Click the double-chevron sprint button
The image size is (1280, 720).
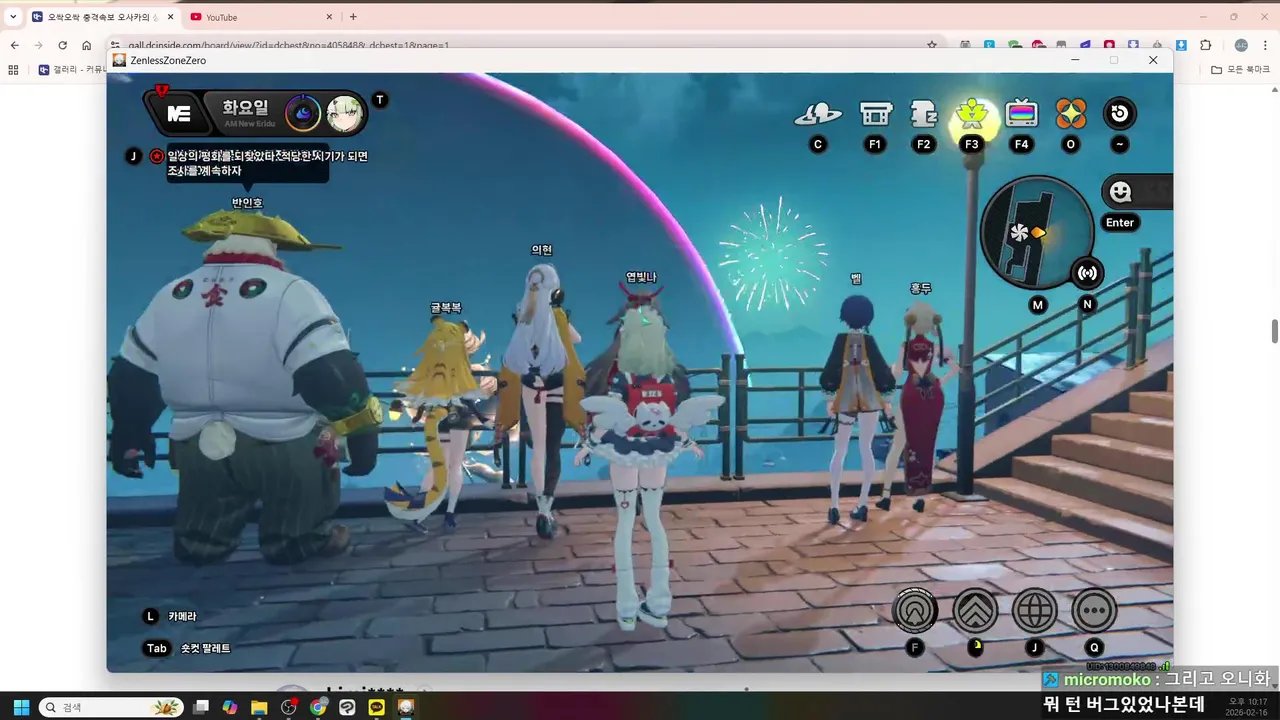pos(975,610)
